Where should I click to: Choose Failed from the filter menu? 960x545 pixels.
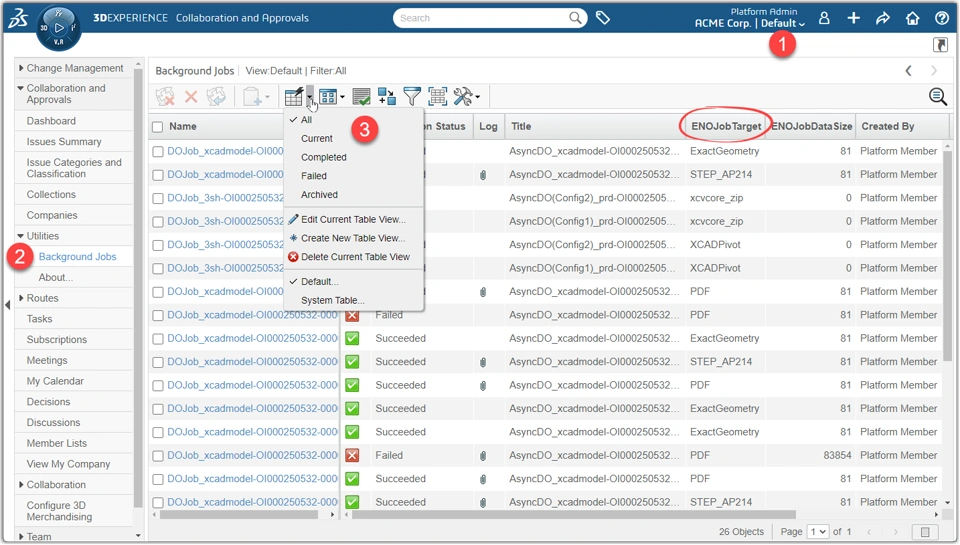tap(313, 176)
